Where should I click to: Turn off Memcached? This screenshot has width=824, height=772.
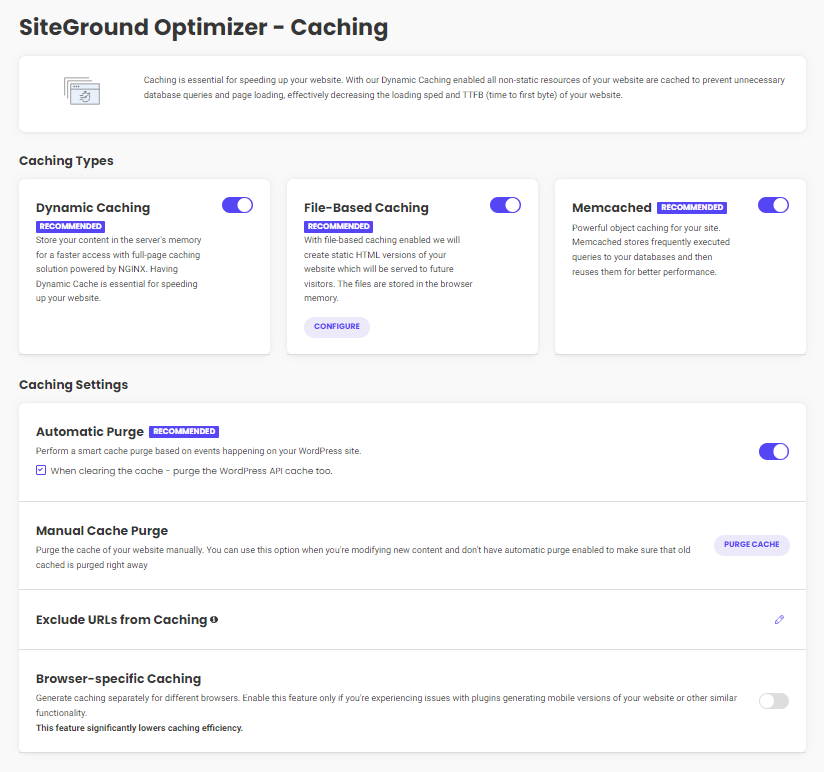[x=773, y=204]
